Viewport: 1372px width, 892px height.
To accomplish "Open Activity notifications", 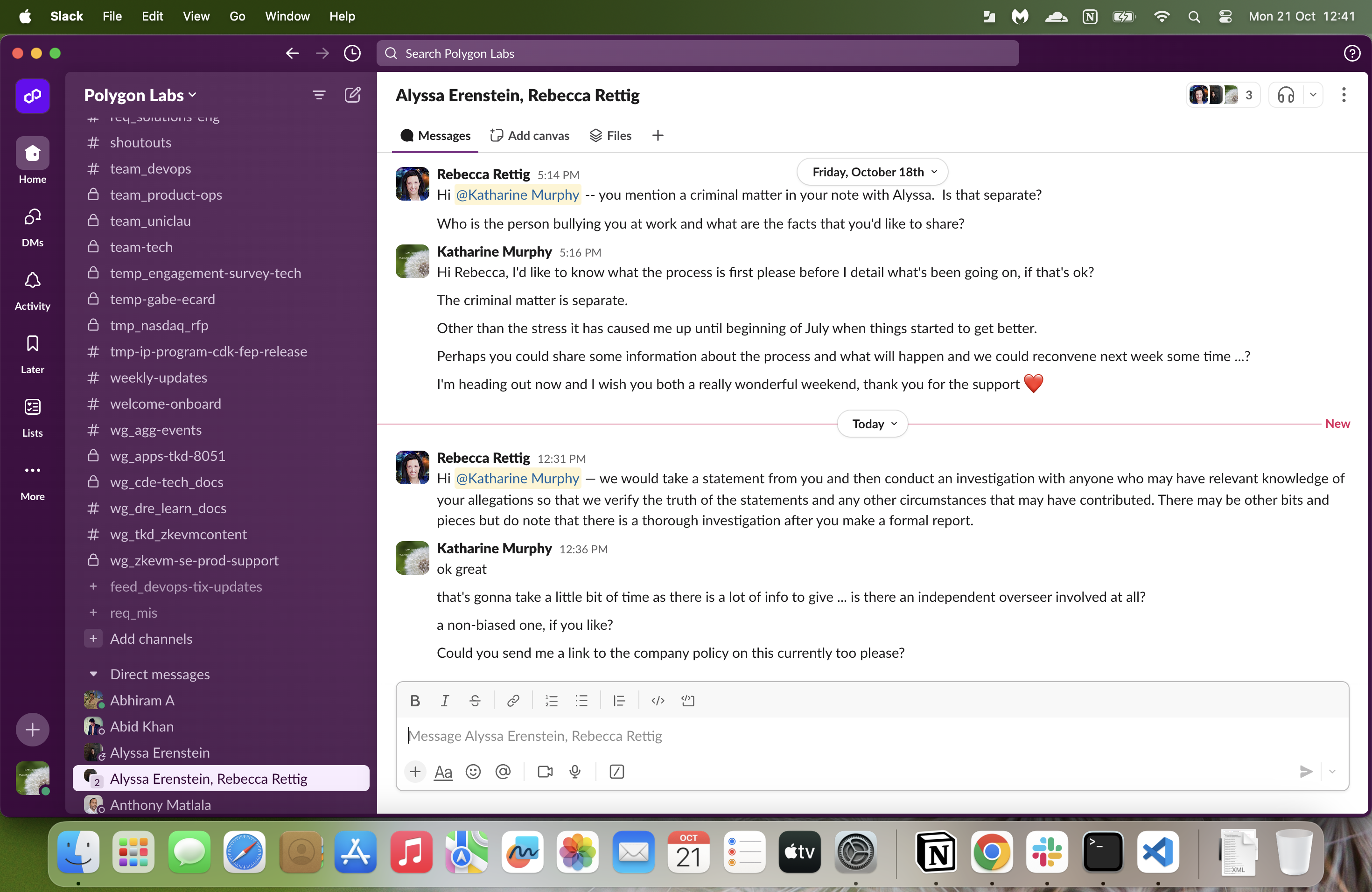I will click(x=33, y=291).
